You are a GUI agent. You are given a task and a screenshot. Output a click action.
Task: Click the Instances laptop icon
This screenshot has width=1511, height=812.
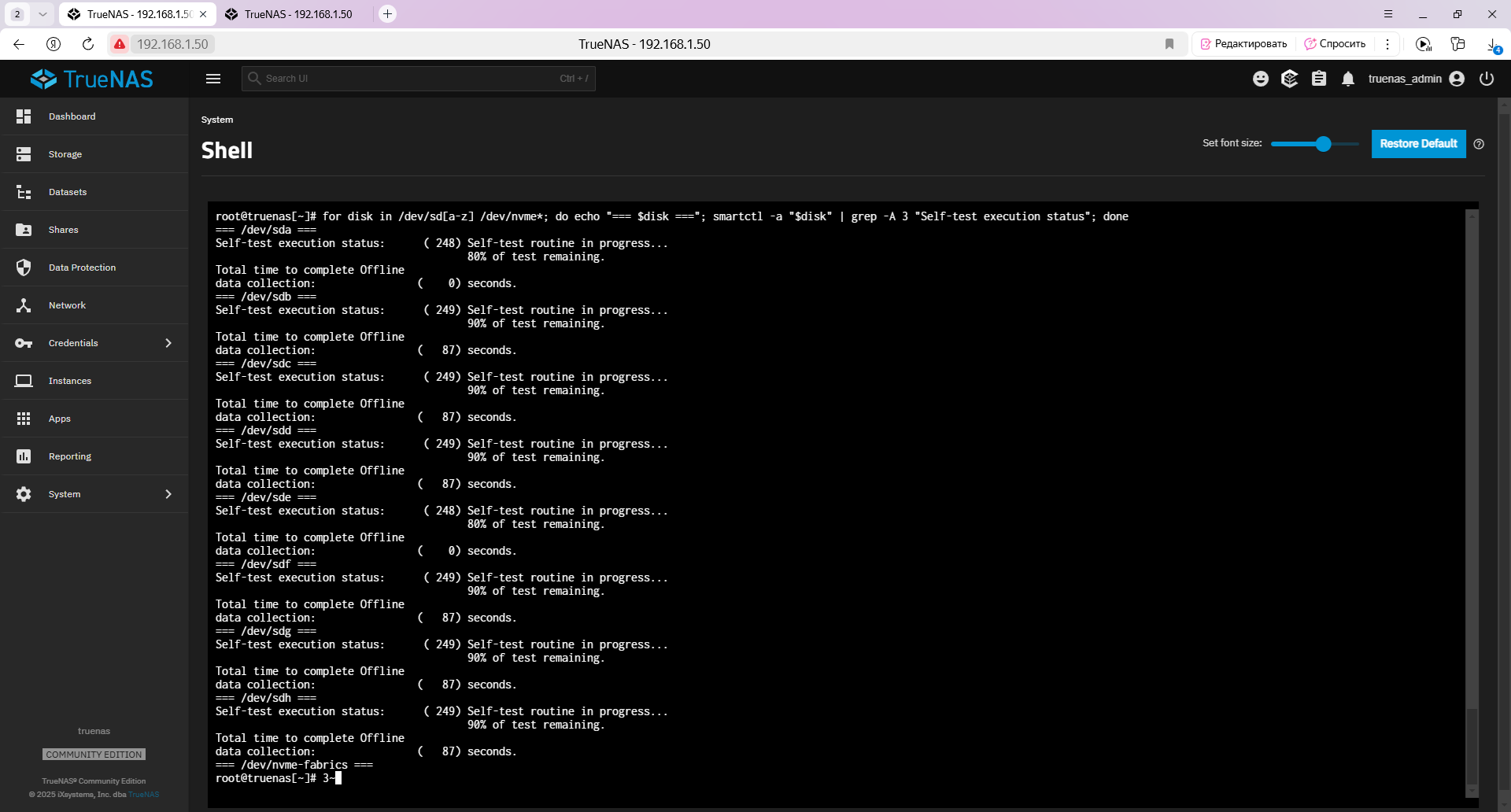click(24, 381)
